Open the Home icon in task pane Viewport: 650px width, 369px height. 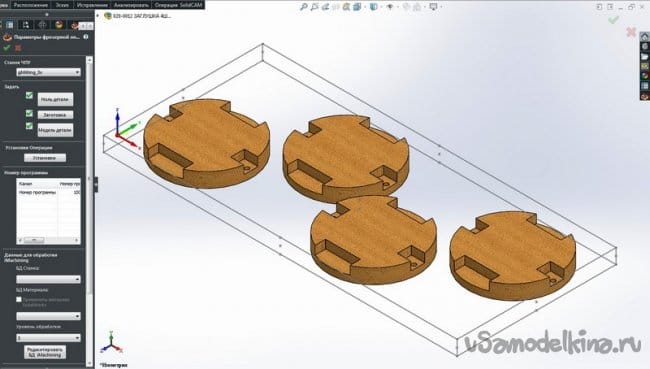pos(645,37)
